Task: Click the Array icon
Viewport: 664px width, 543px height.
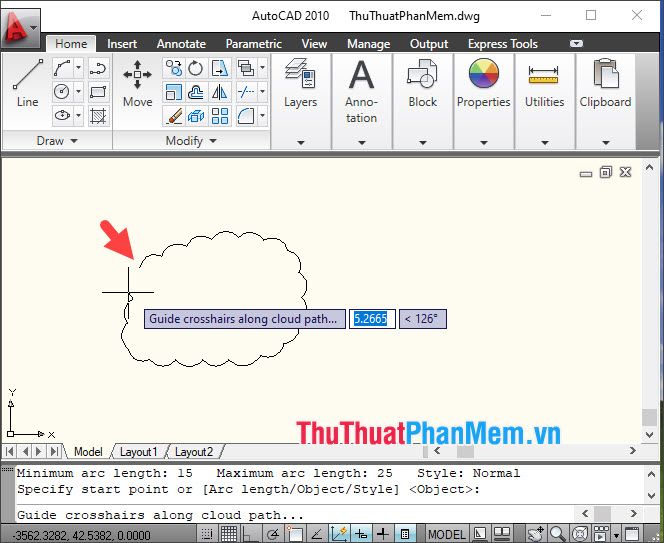Action: click(219, 115)
